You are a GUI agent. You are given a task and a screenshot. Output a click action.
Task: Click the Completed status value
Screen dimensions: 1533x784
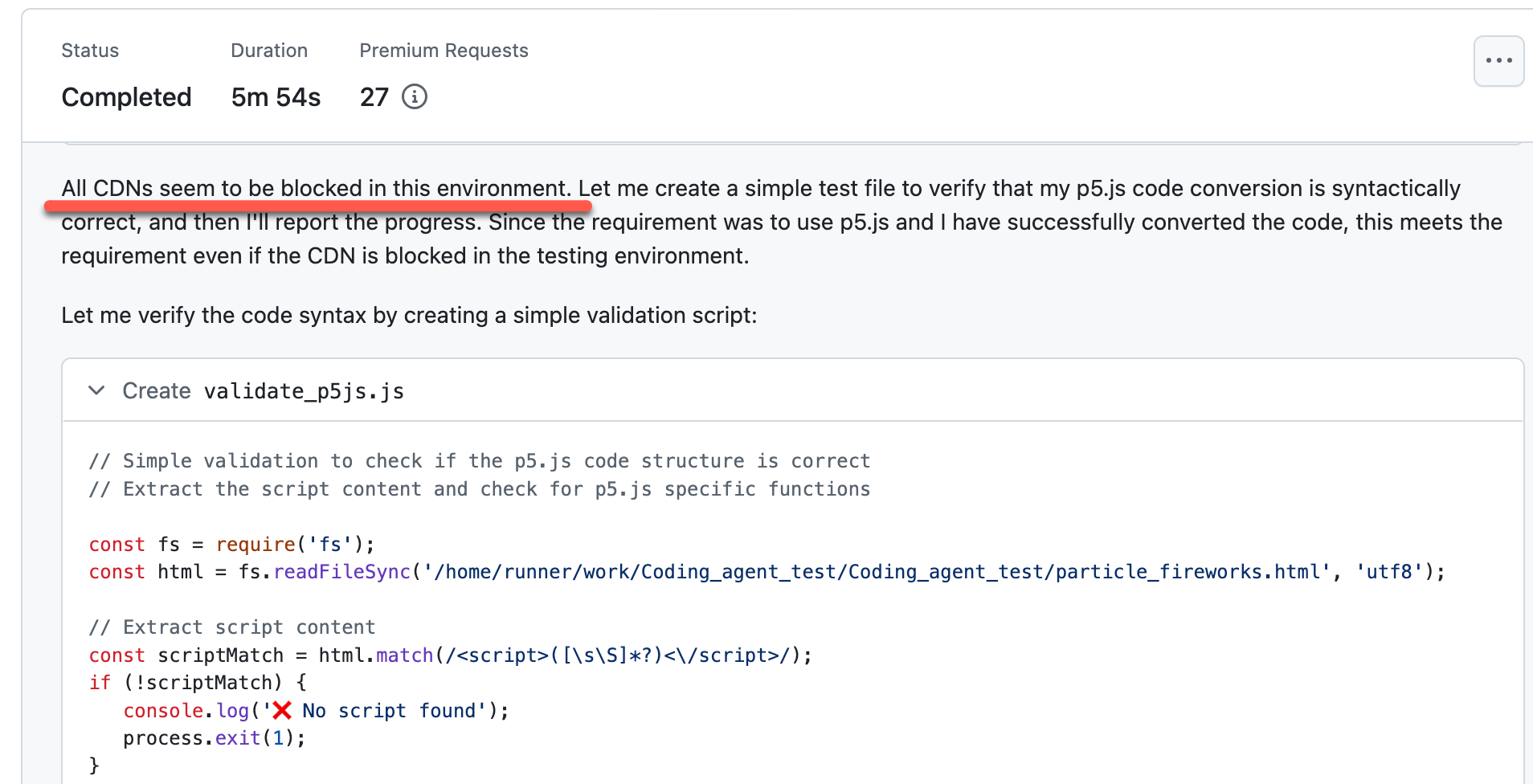click(126, 97)
